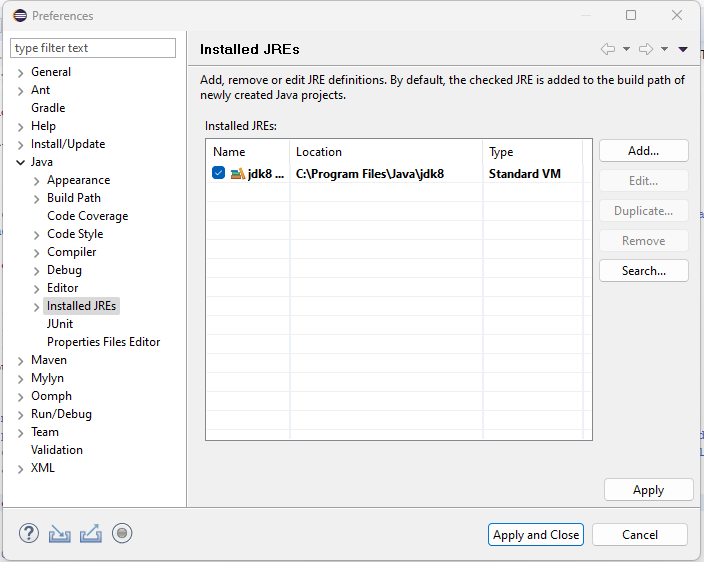Expand the General tree node
Screen dimensions: 704x562
(20, 73)
